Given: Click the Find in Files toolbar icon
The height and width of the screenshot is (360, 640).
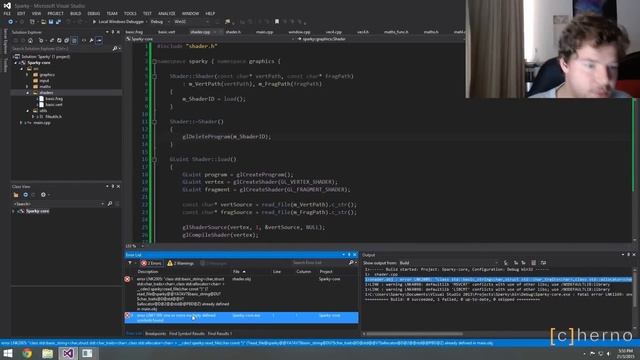Looking at the screenshot, I should tap(227, 22).
